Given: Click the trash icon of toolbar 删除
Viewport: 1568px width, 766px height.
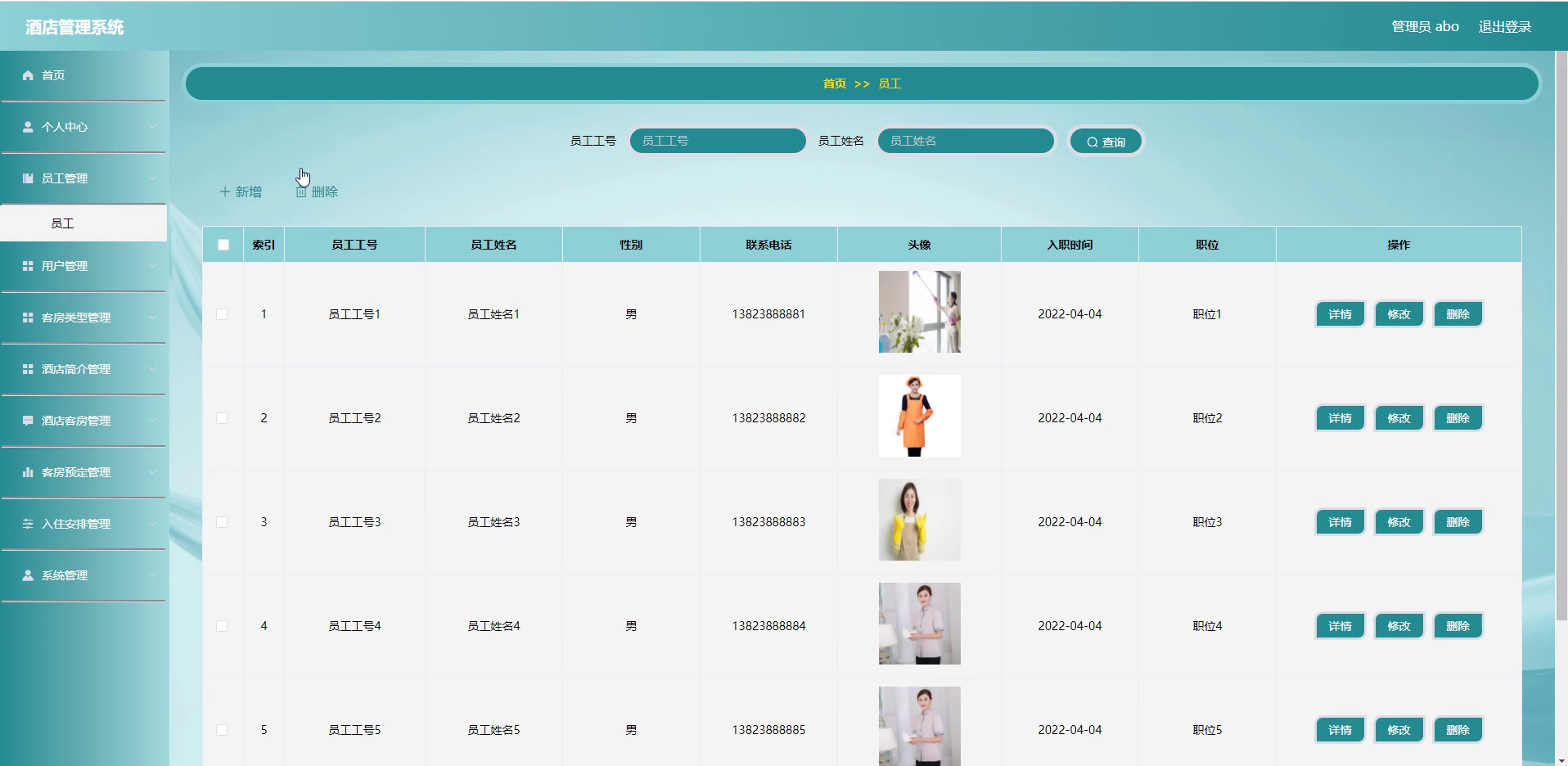Looking at the screenshot, I should coord(301,191).
